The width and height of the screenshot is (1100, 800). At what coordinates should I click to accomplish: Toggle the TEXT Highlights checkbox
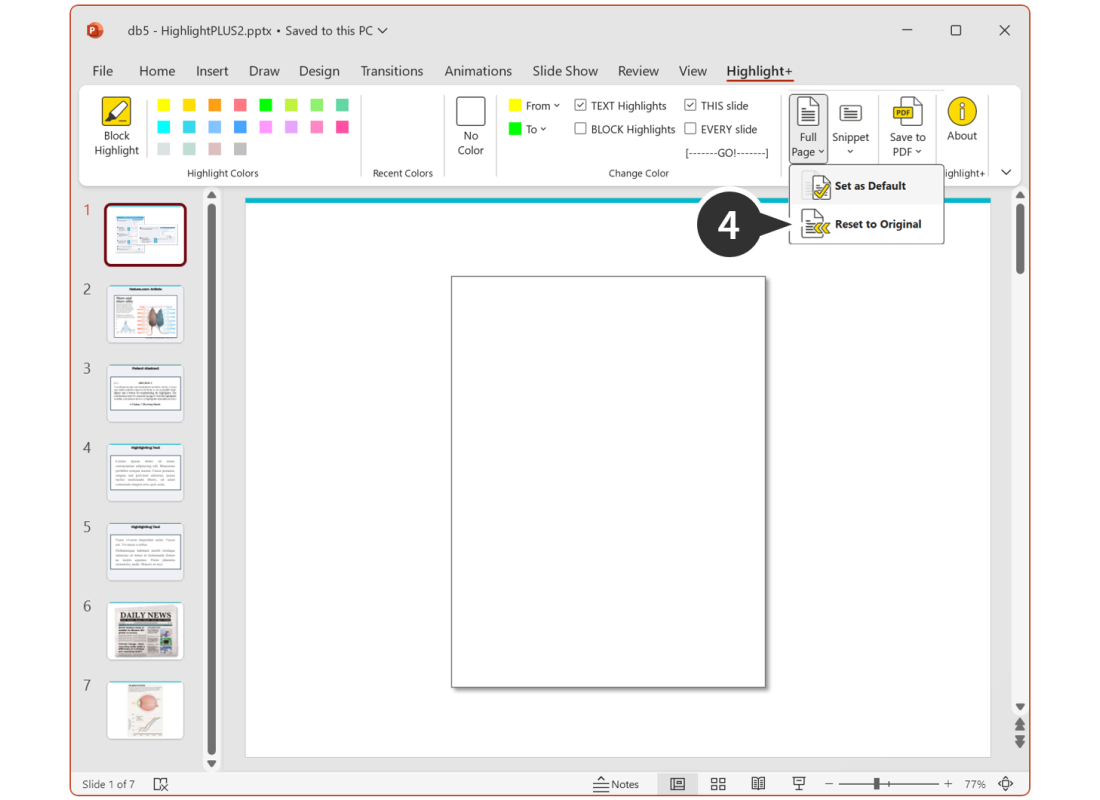581,105
